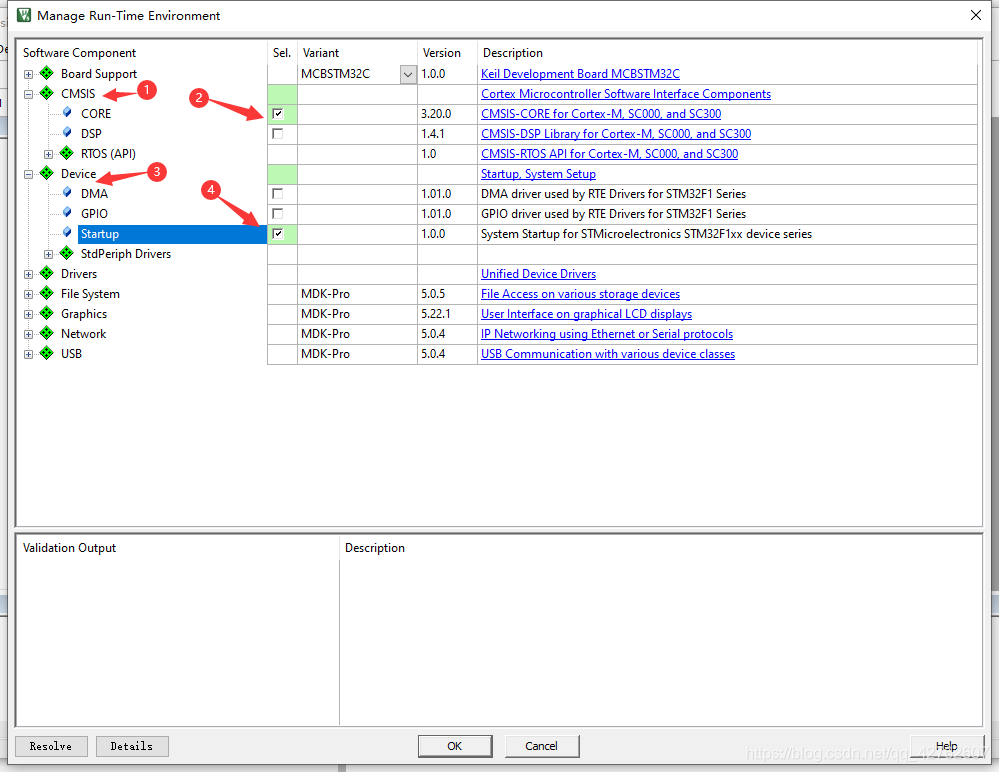The height and width of the screenshot is (772, 999).
Task: Click the Board Support green diamond icon
Action: [47, 73]
